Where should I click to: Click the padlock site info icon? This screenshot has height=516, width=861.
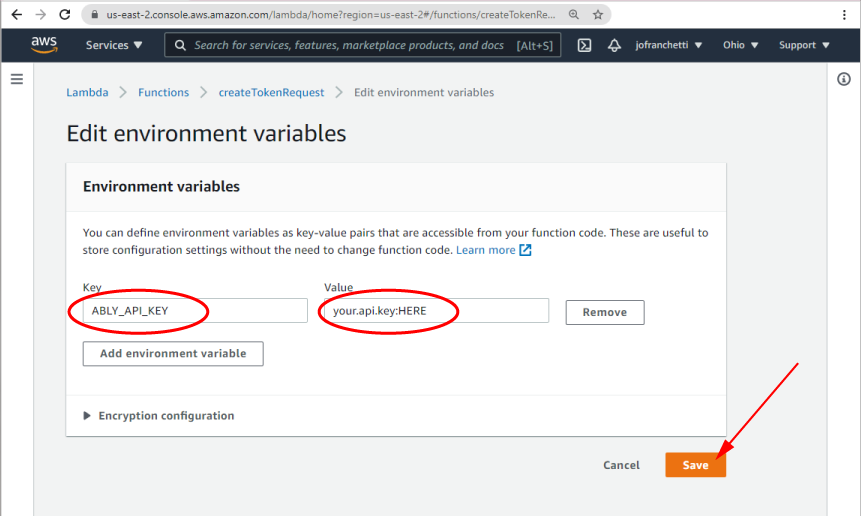point(94,15)
